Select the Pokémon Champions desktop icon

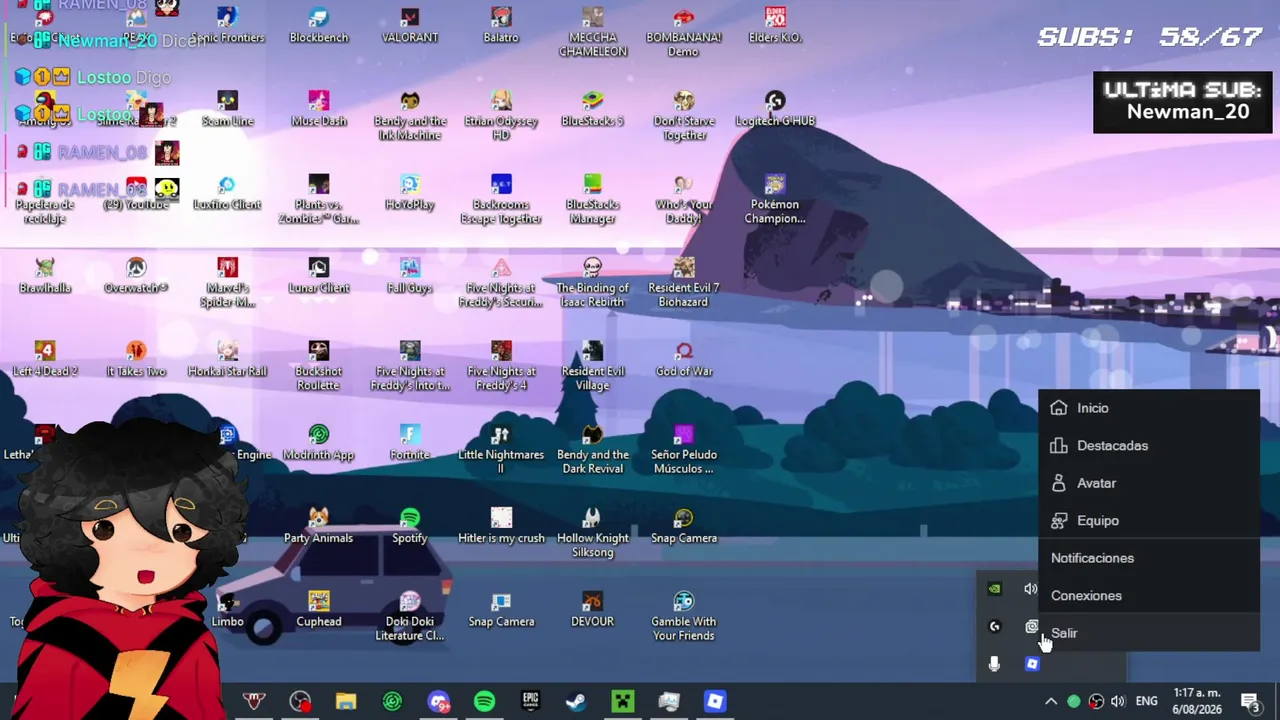775,199
